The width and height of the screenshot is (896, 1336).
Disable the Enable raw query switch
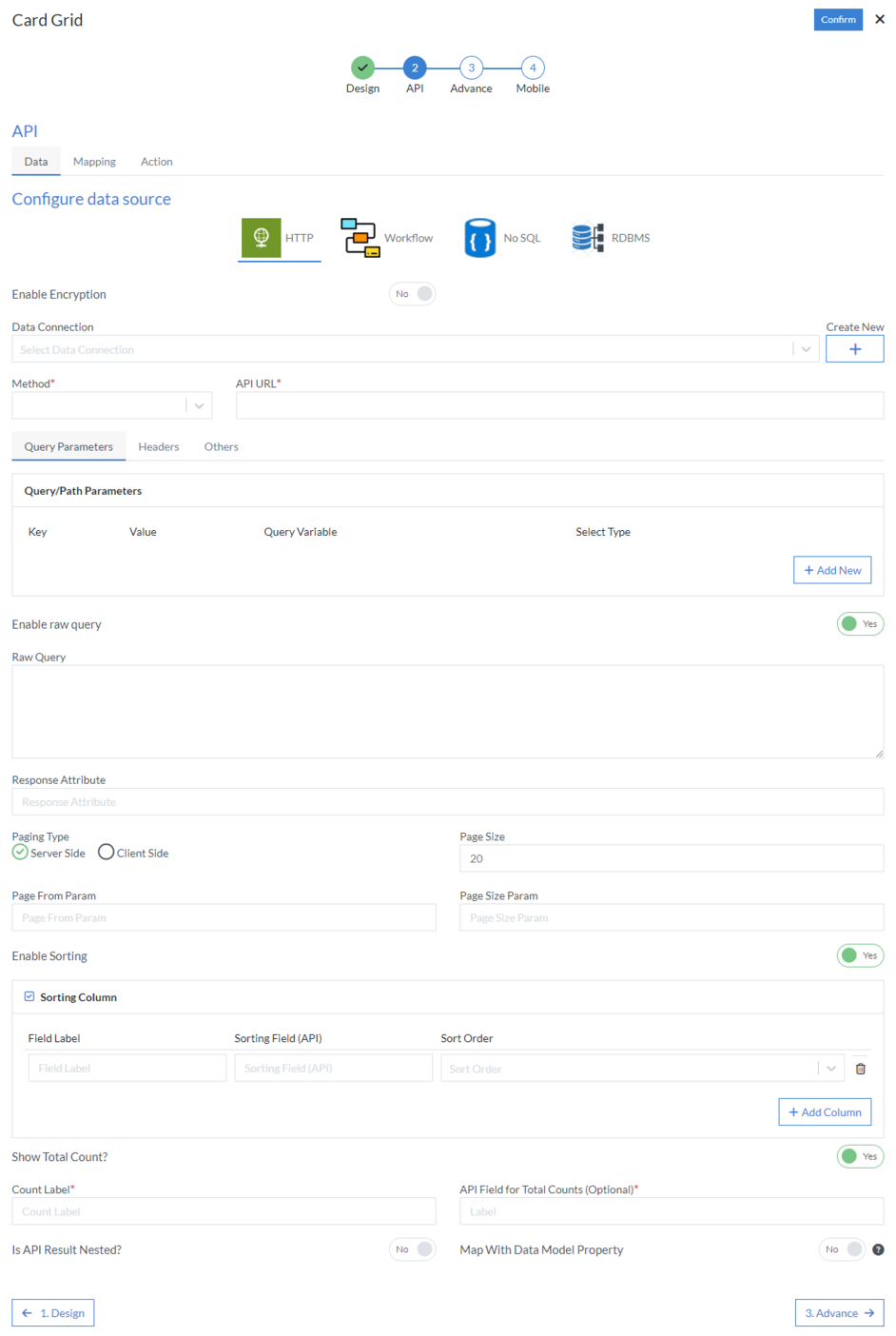coord(860,623)
